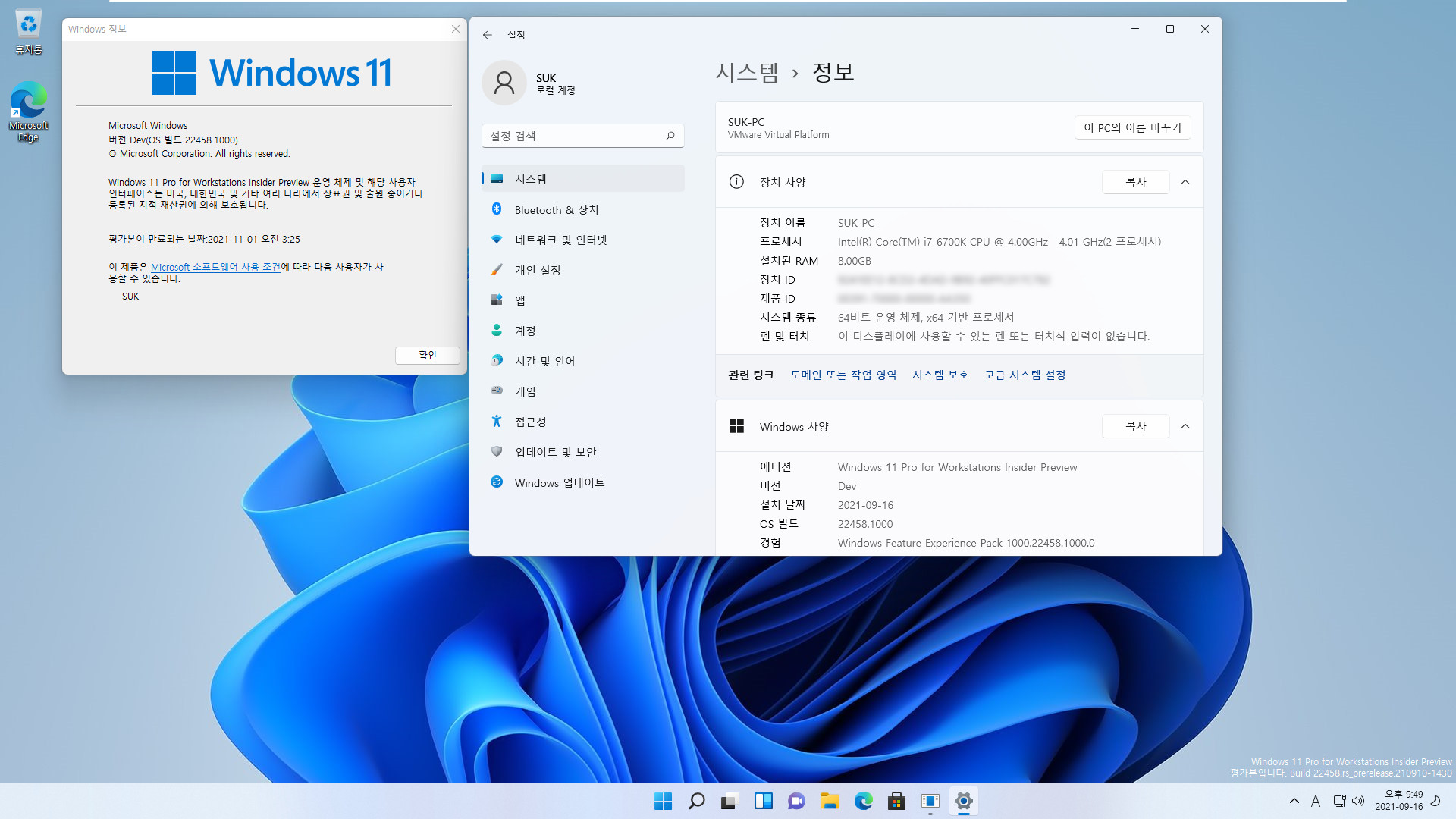Screen dimensions: 1456x819
Task: Open Recycle Bin desktop icon
Action: tap(29, 32)
